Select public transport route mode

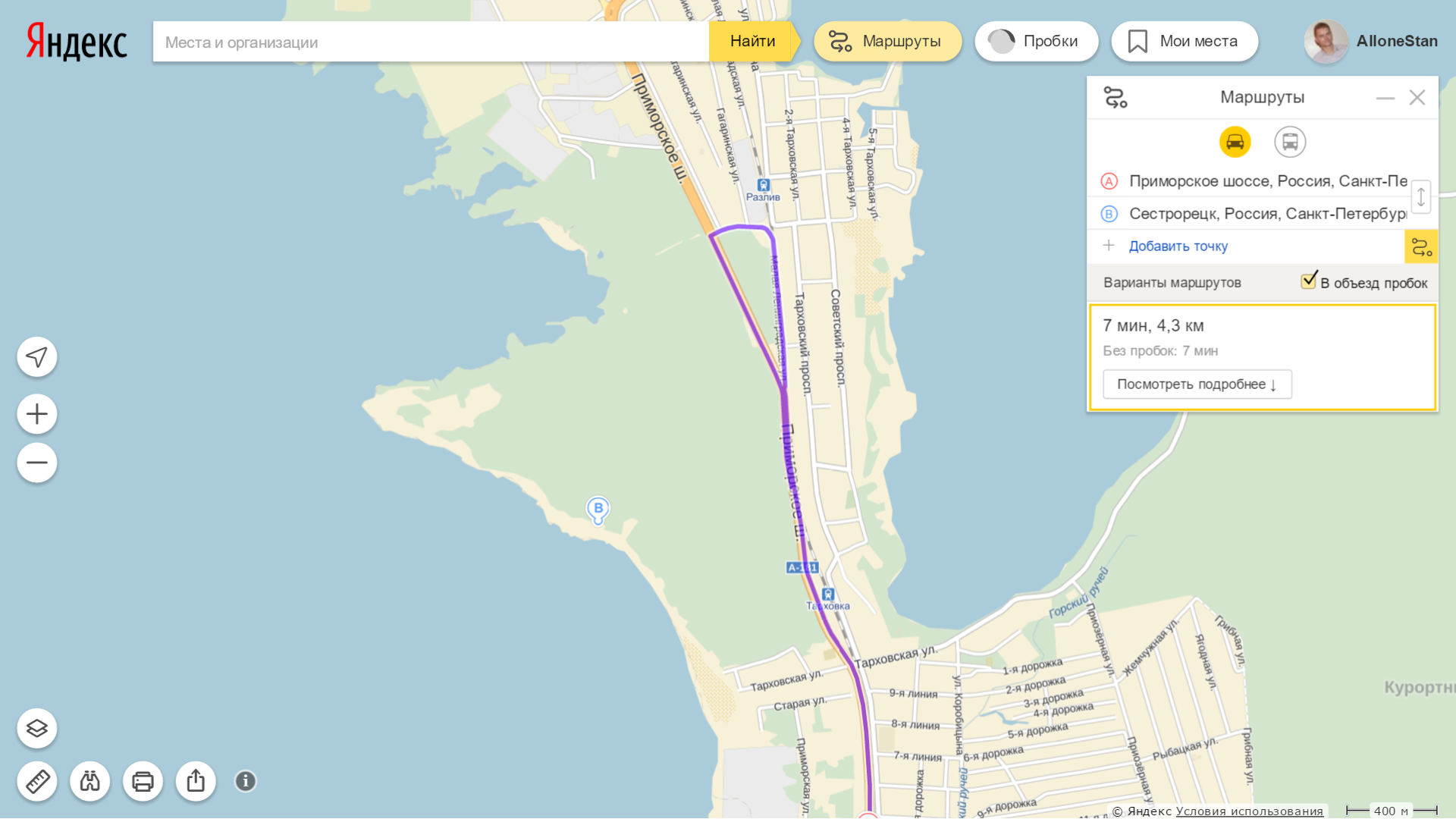point(1290,142)
